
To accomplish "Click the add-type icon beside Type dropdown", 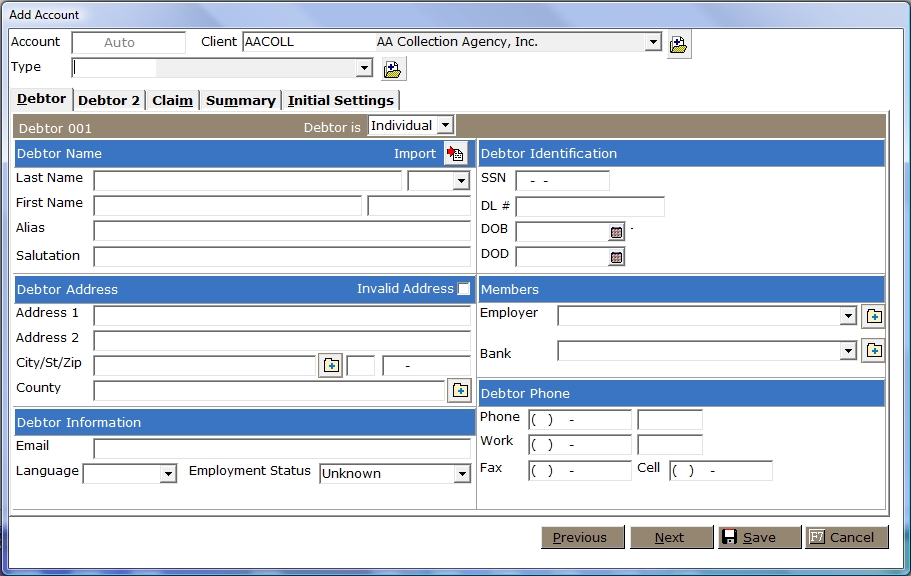I will point(392,69).
